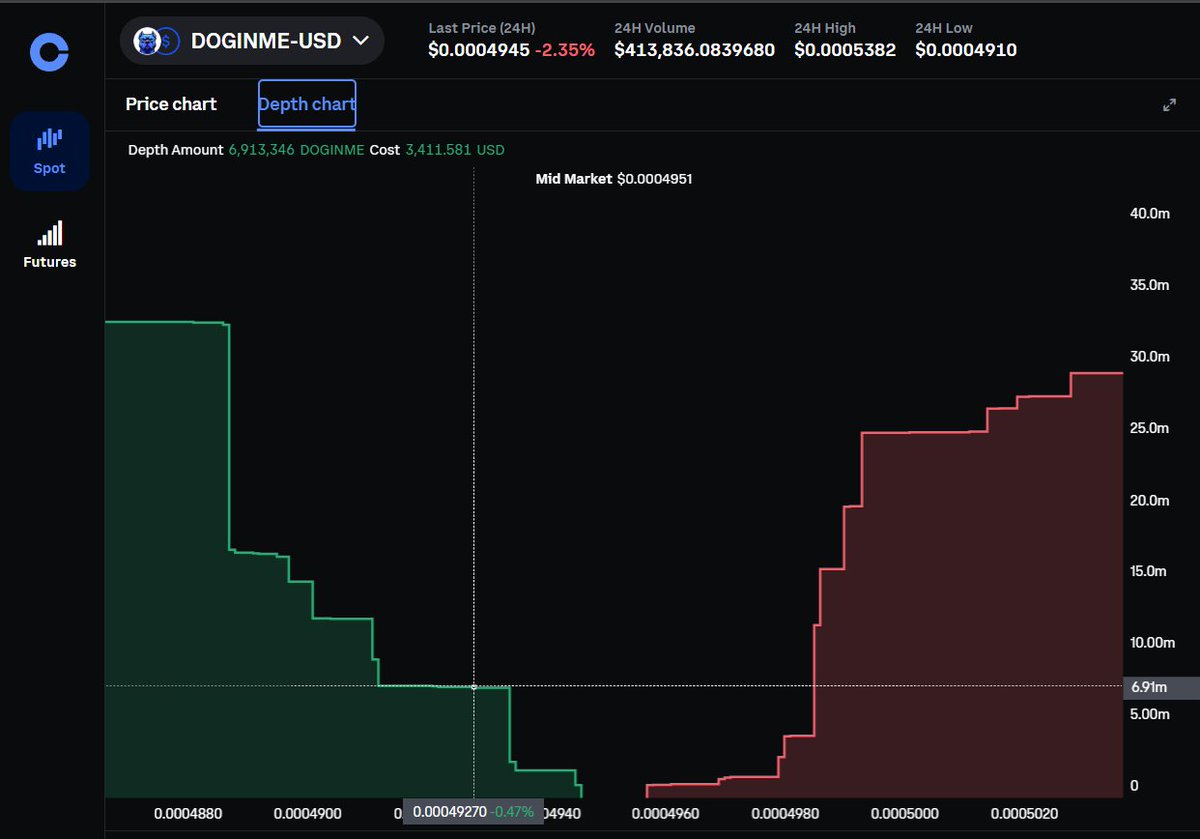Click the 0.0004900 x-axis price label
The width and height of the screenshot is (1200, 839).
[x=307, y=813]
